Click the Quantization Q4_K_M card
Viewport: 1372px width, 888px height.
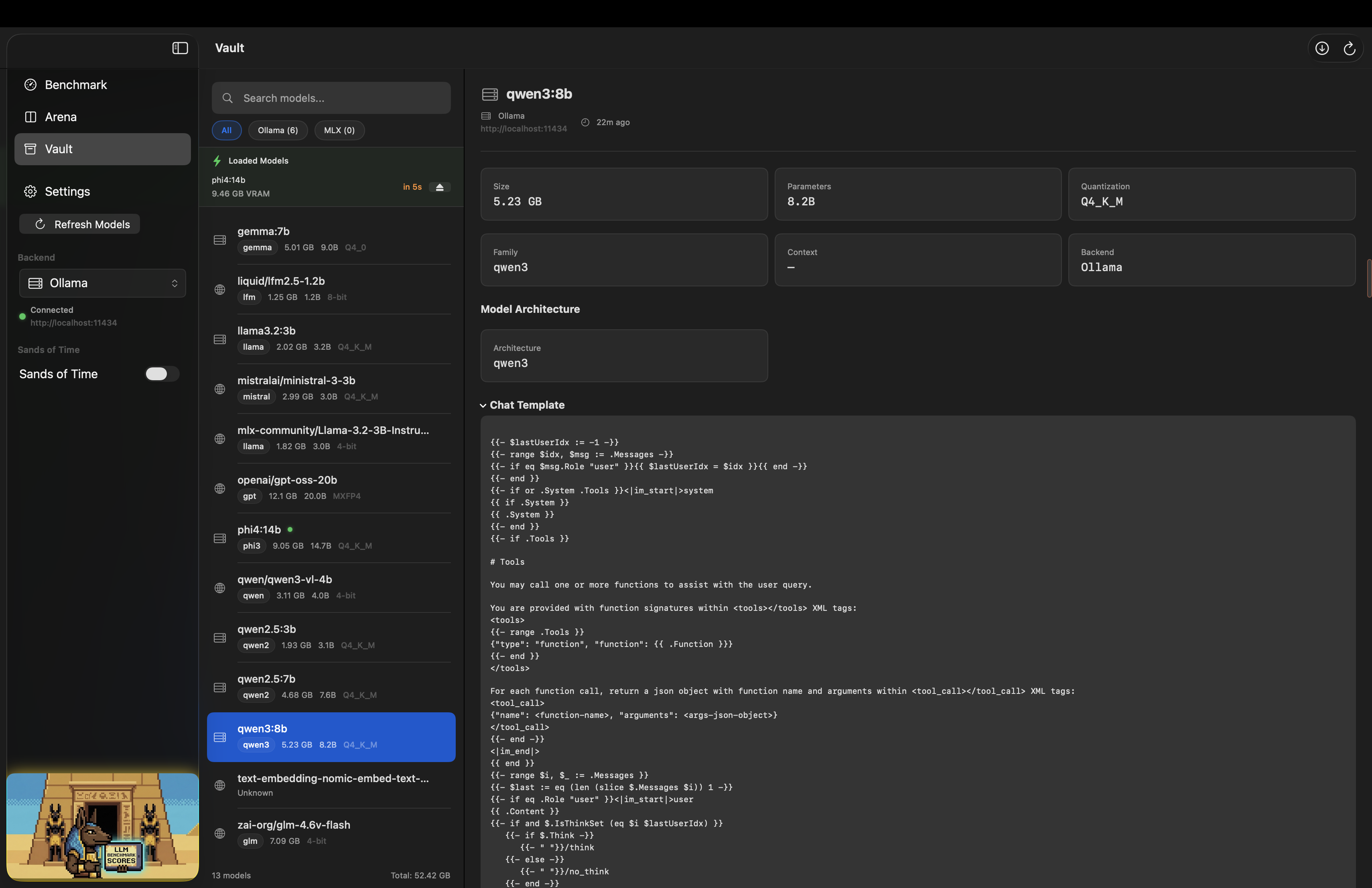[x=1212, y=194]
